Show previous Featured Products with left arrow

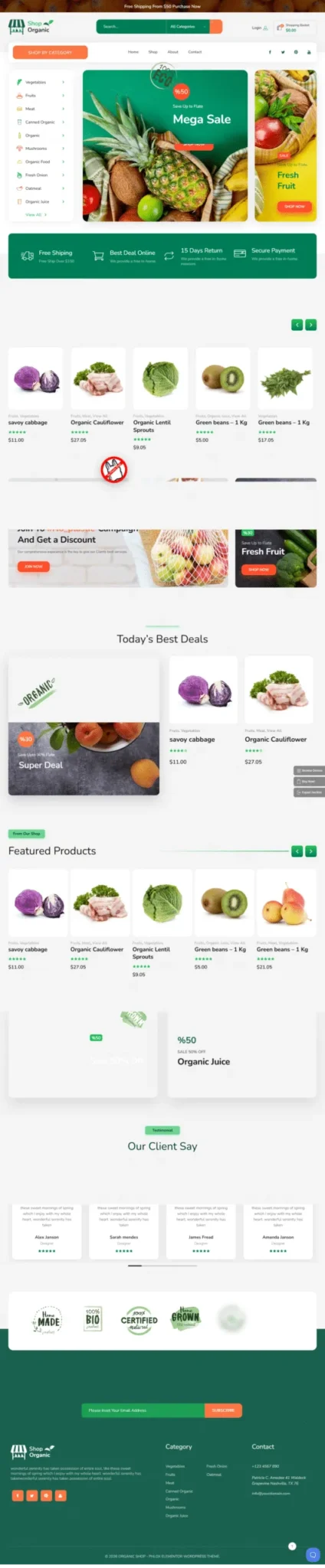(297, 851)
